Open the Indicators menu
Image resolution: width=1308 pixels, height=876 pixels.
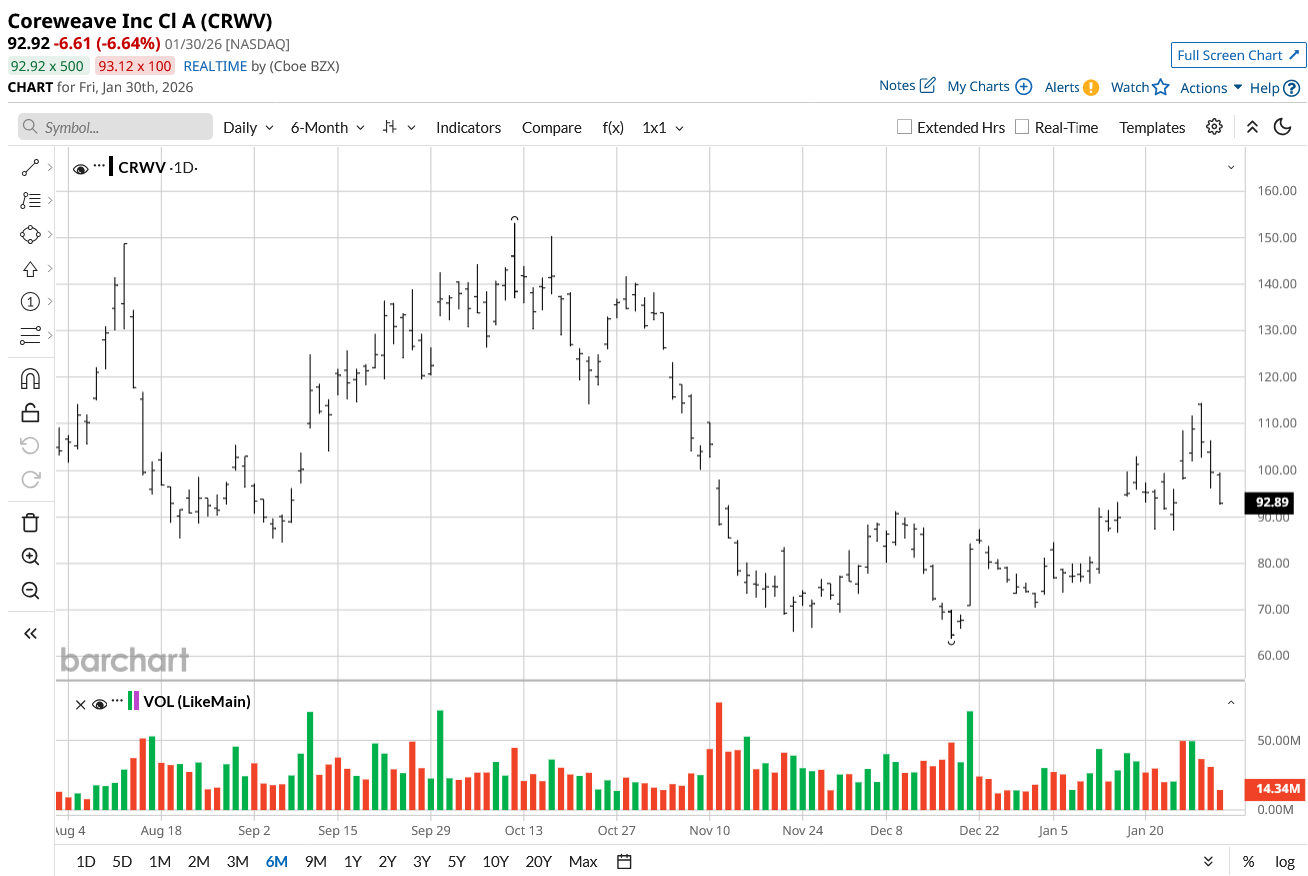(x=468, y=127)
